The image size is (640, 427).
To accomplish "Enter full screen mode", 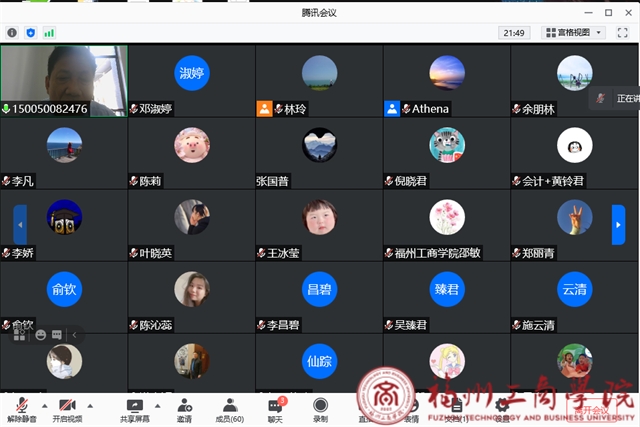I will pyautogui.click(x=622, y=33).
